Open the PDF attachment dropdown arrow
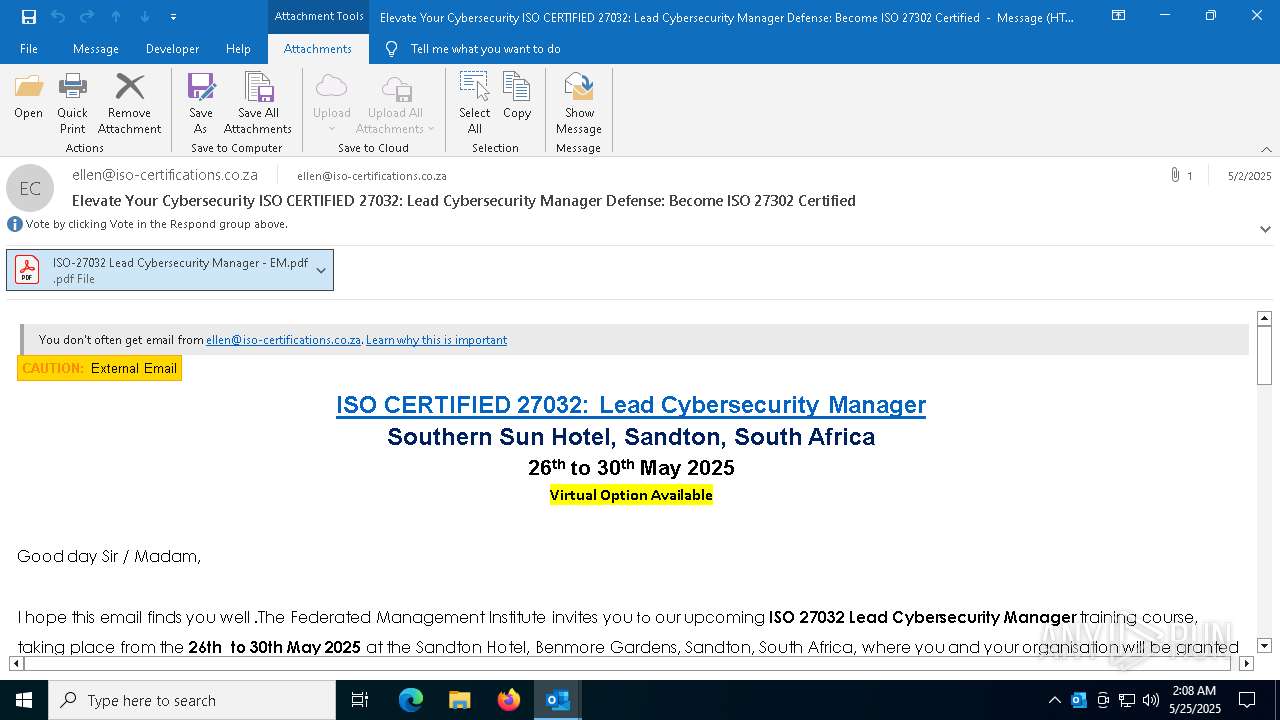 321,270
